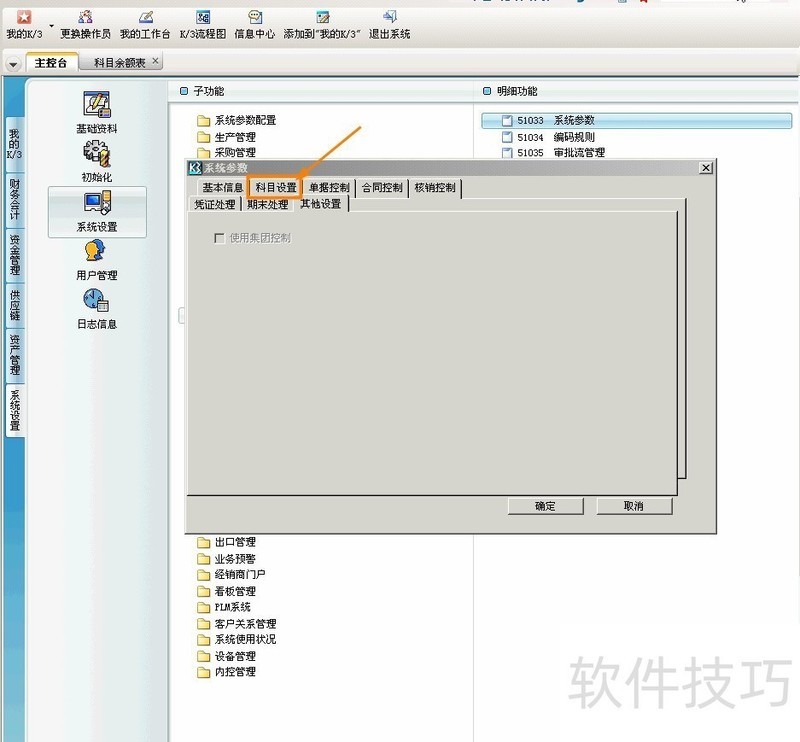Screen dimensions: 800x742
Task: Switch to 科目设置 tab in dialog
Action: (276, 188)
